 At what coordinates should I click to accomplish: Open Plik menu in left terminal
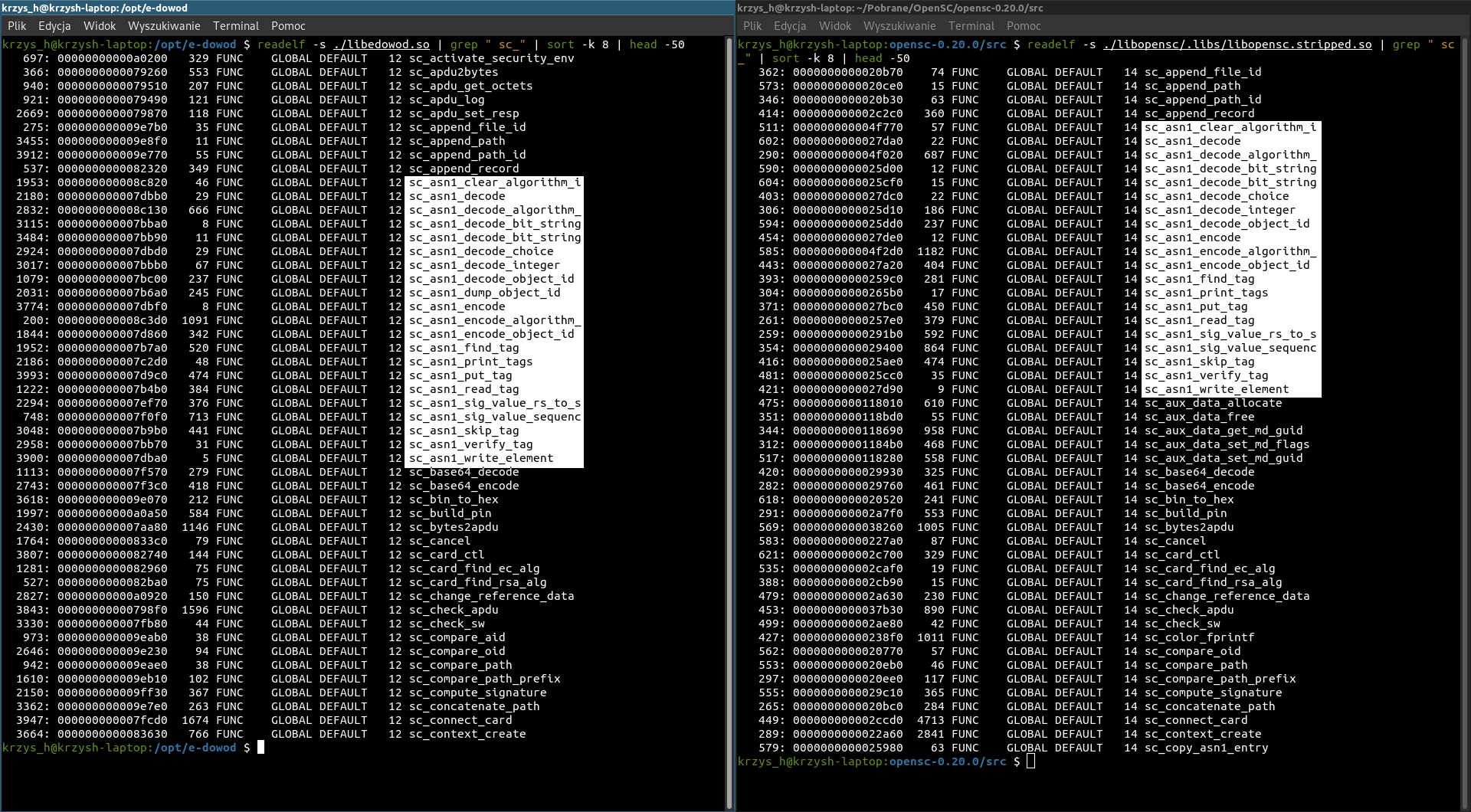pos(17,26)
